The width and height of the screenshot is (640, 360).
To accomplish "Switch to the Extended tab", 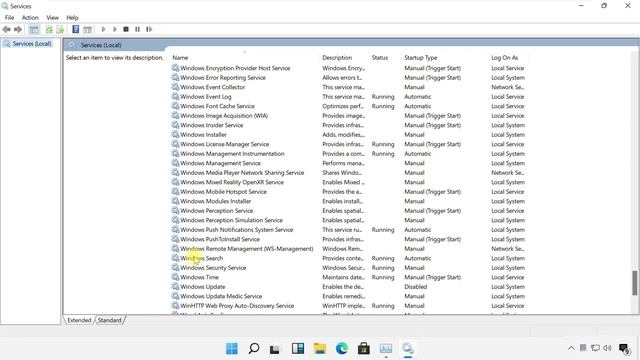I will point(79,320).
